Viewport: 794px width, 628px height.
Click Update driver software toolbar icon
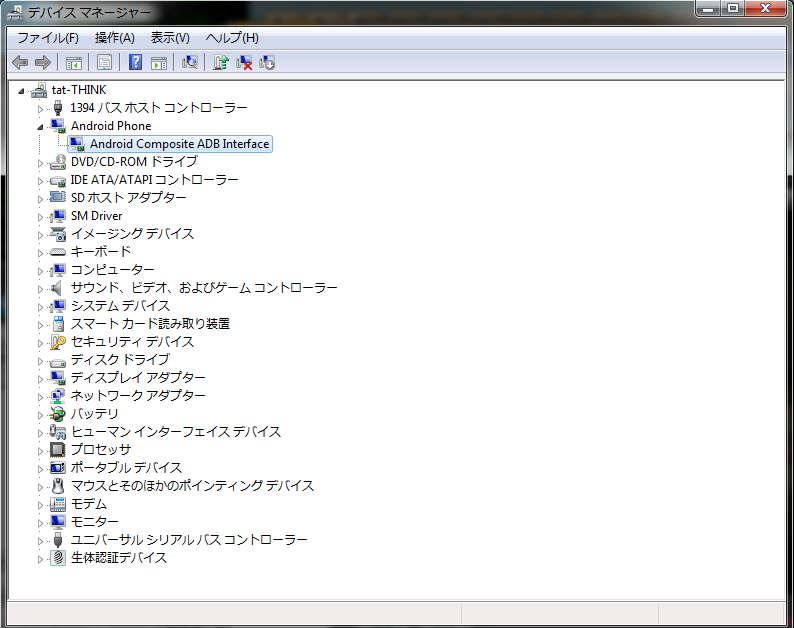click(x=221, y=62)
